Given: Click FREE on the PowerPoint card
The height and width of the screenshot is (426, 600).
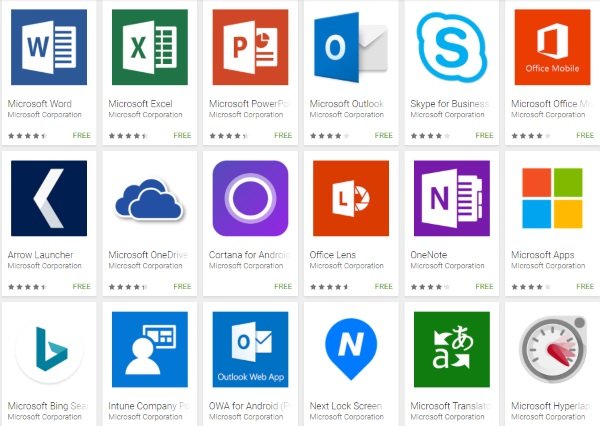Looking at the screenshot, I should point(283,135).
